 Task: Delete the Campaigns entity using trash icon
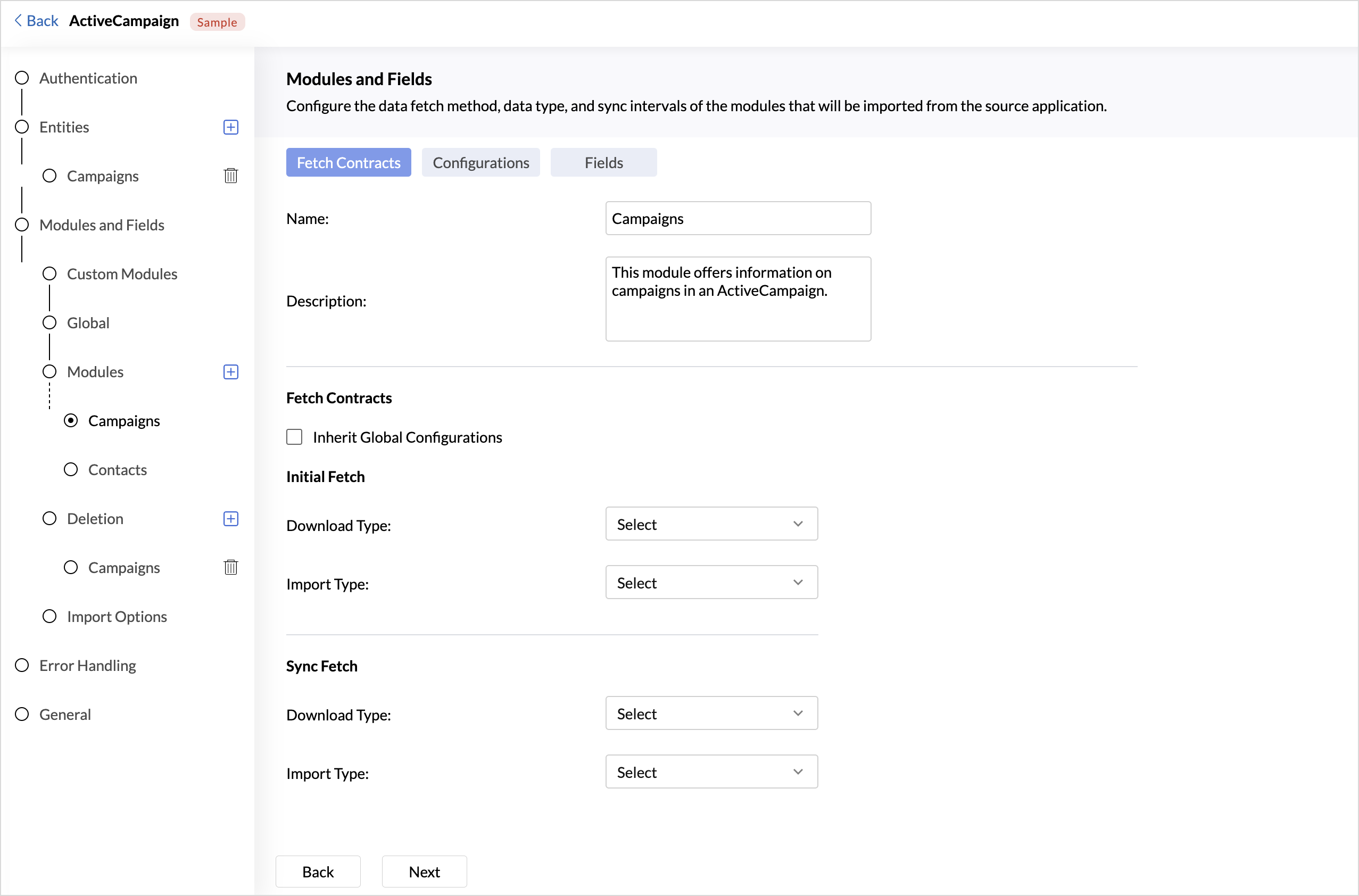click(230, 176)
